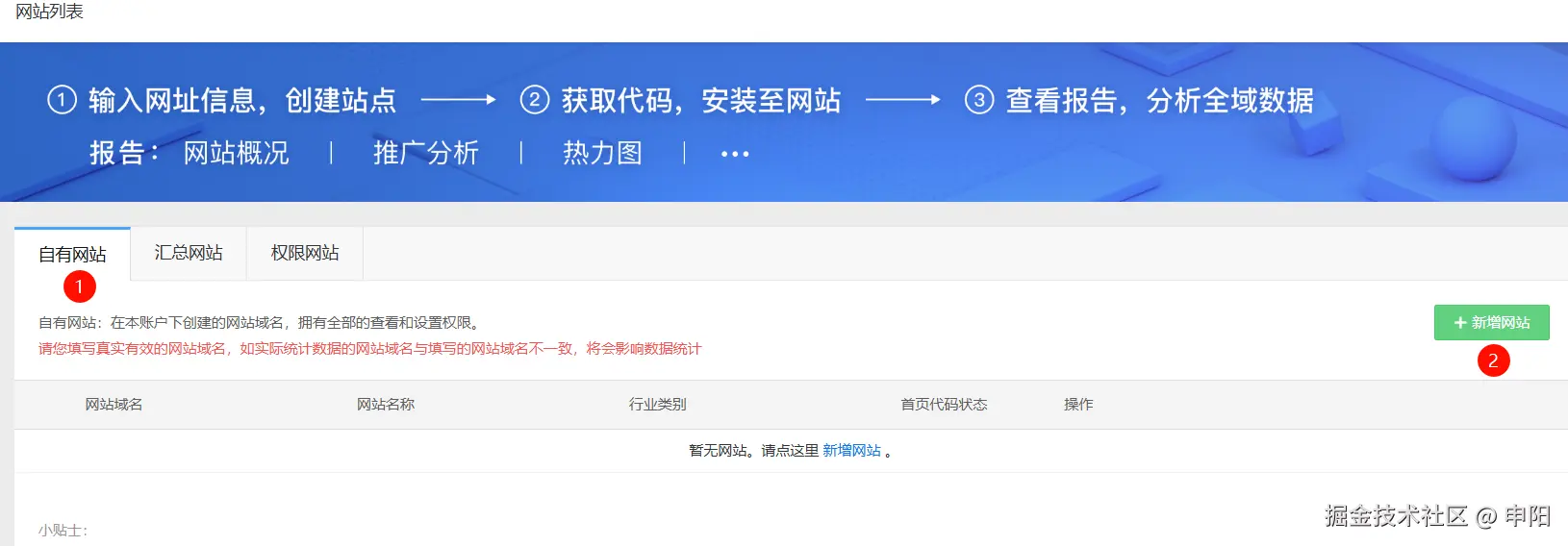The height and width of the screenshot is (546, 1568).
Task: Click the 网站域名 column header
Action: click(114, 405)
